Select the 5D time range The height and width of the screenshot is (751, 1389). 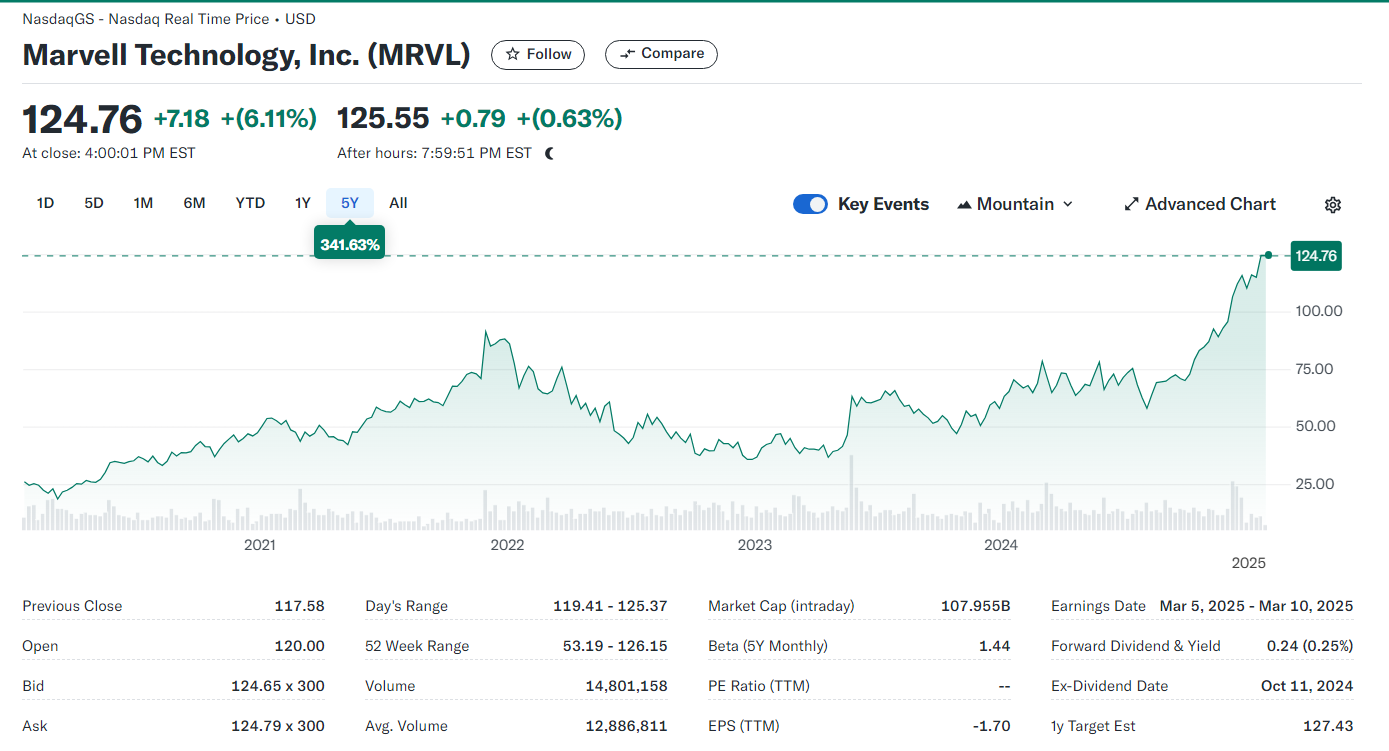point(94,203)
